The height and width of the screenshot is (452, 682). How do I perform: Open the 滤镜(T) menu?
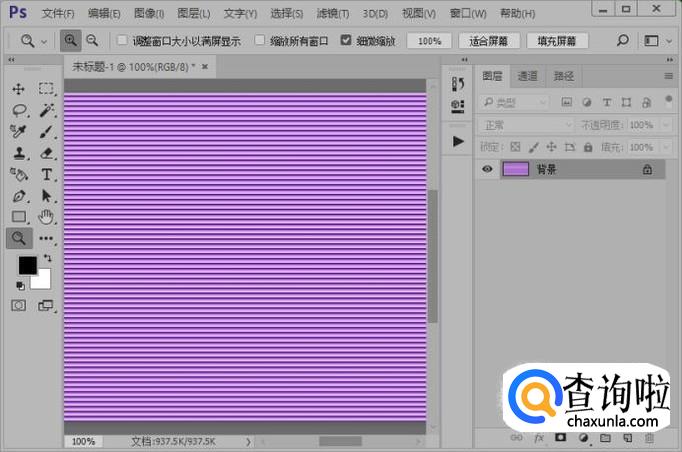333,14
